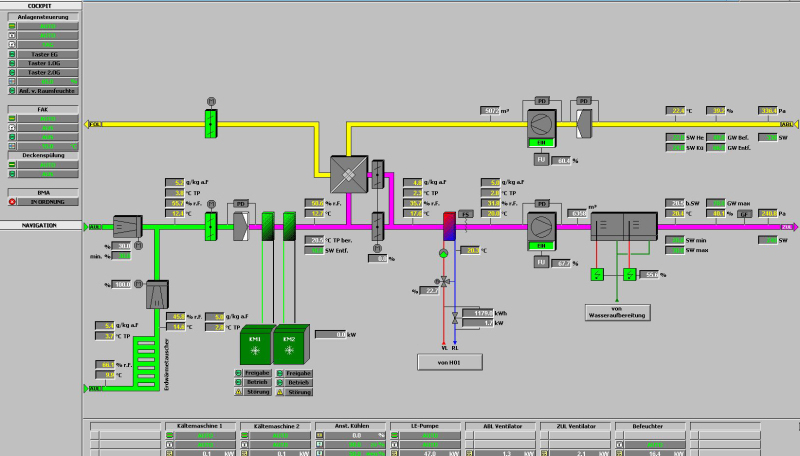Open the KM1 chiller unit
800x456 pixels.
point(257,345)
